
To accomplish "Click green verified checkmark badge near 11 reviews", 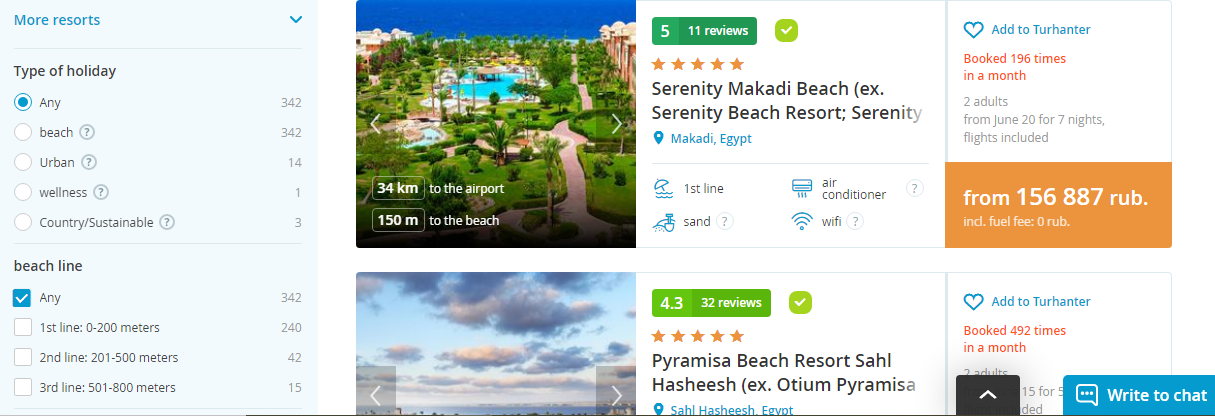I will 786,31.
